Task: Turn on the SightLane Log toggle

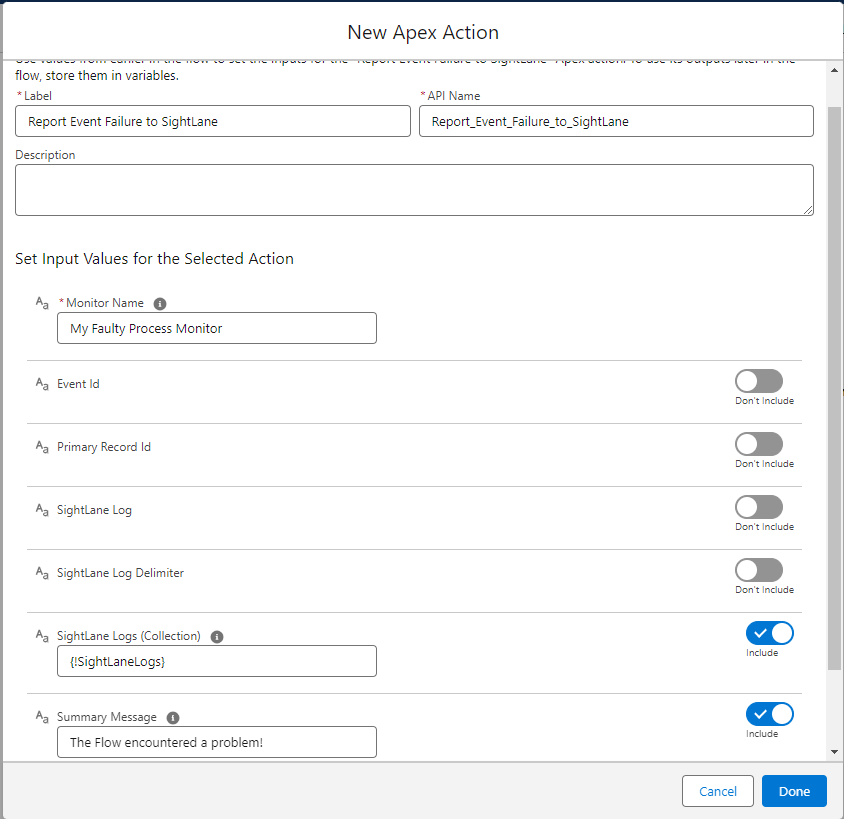Action: pyautogui.click(x=759, y=507)
